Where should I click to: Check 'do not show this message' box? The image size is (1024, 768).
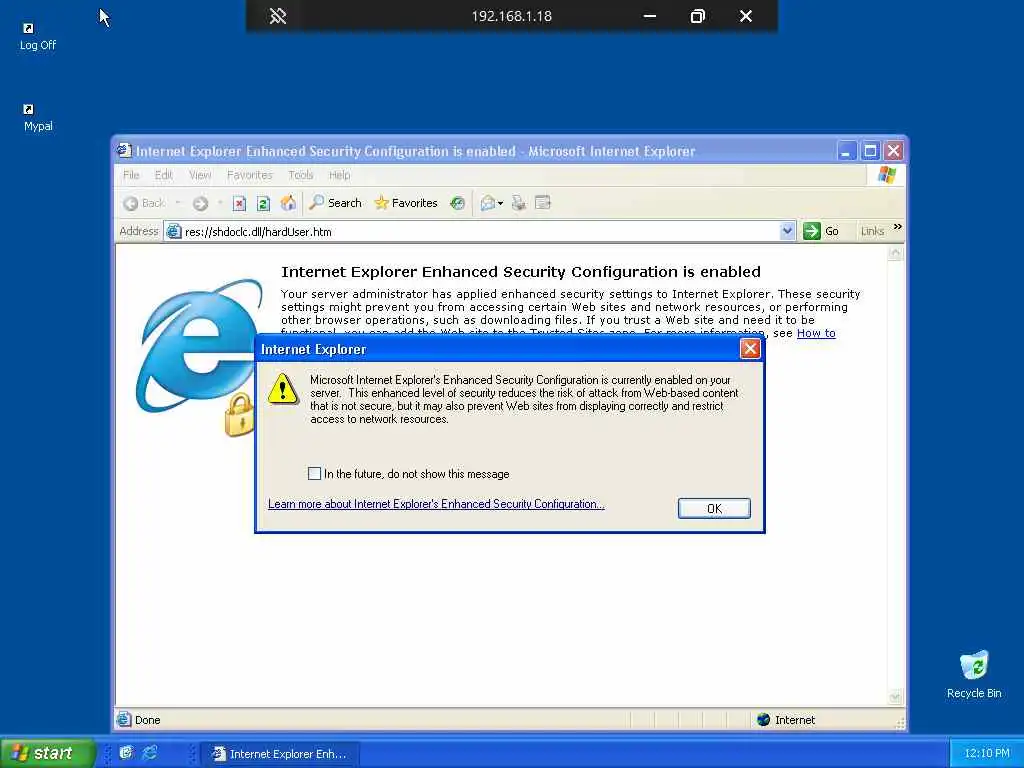pyautogui.click(x=314, y=473)
